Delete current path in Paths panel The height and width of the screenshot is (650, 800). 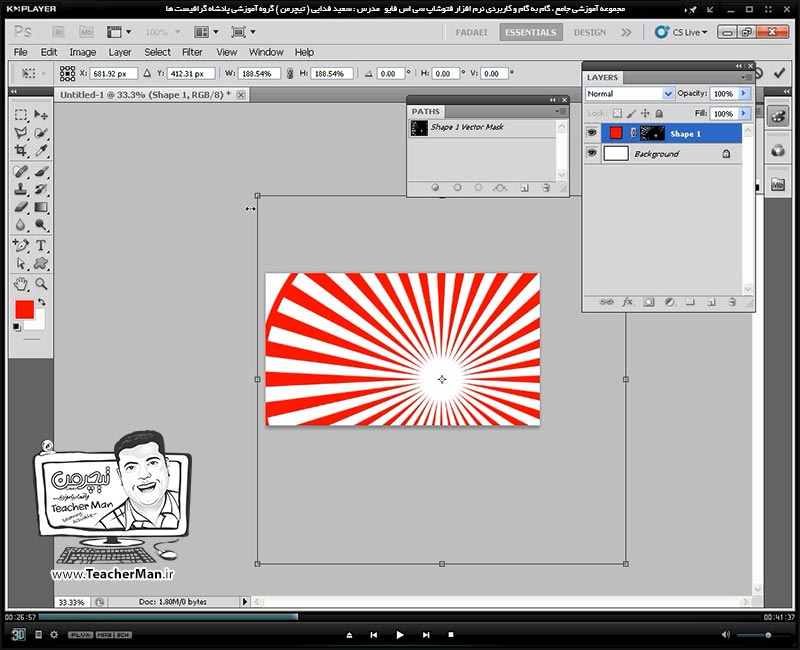point(546,188)
